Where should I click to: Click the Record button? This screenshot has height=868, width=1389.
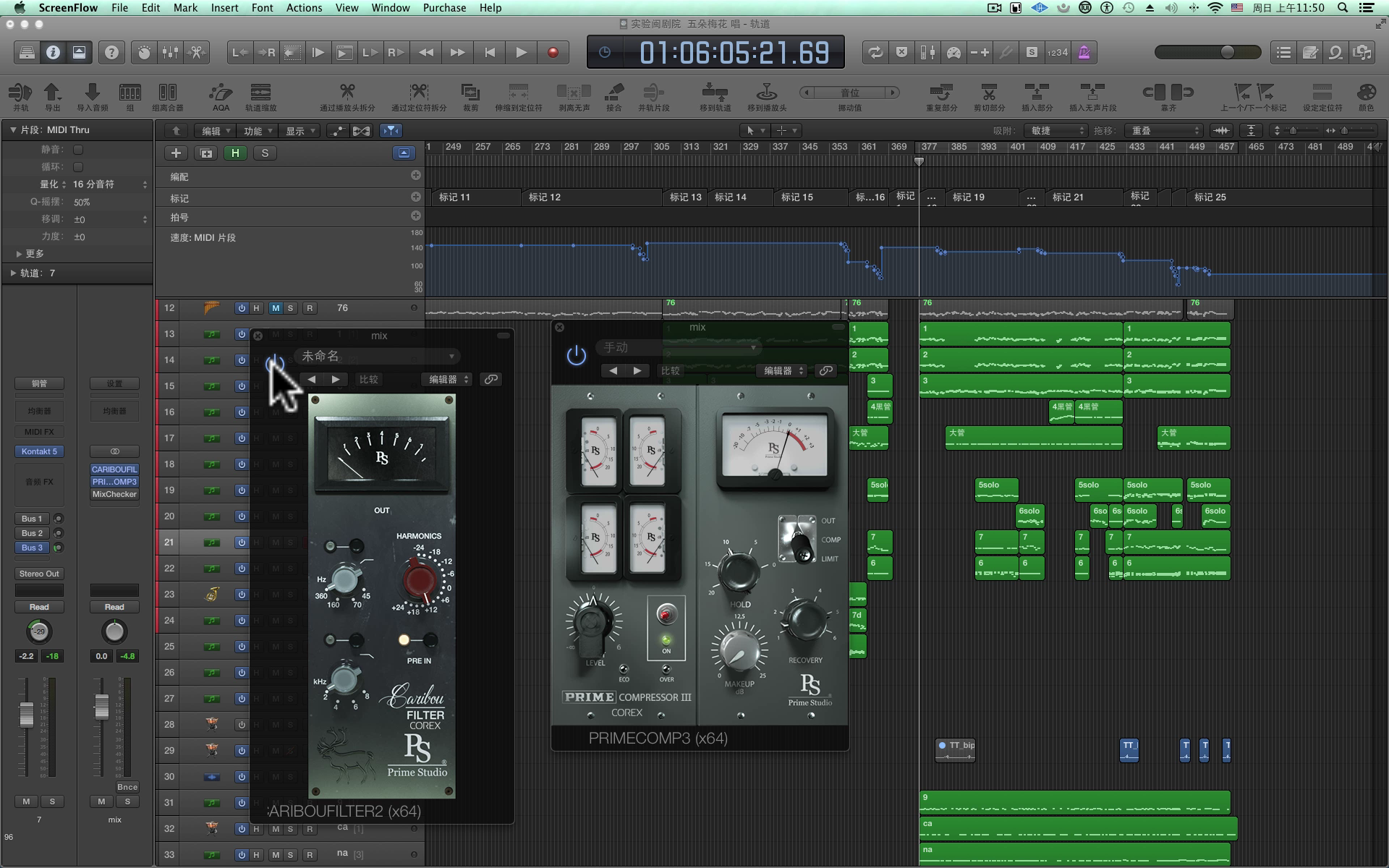tap(553, 52)
